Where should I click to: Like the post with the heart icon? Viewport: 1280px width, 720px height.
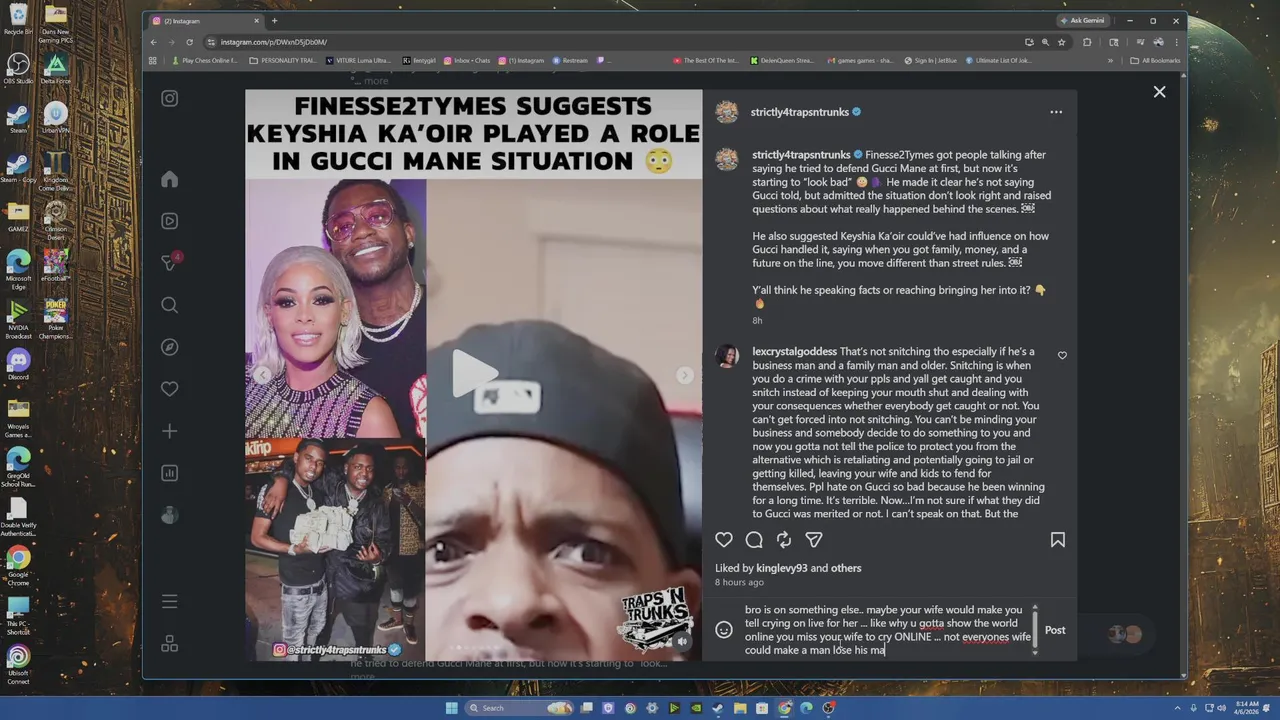coord(724,540)
